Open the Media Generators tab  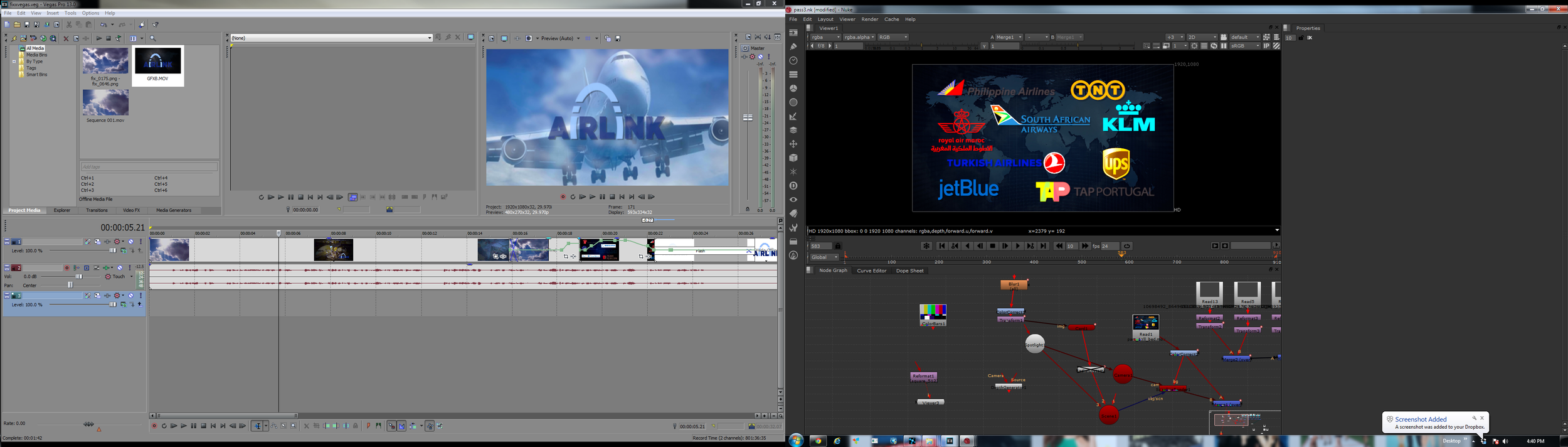click(174, 210)
